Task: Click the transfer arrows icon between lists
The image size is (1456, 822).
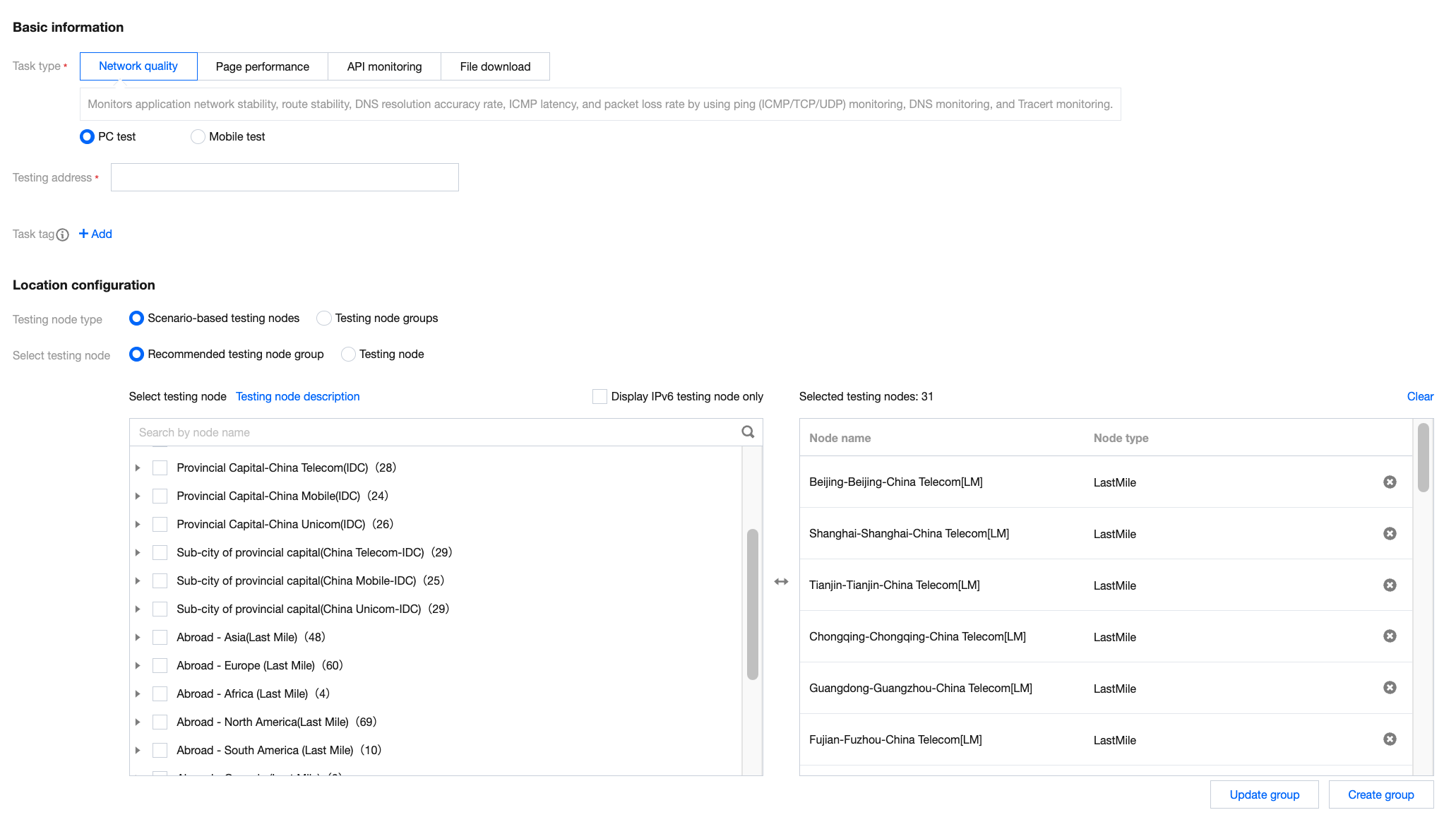Action: tap(781, 581)
